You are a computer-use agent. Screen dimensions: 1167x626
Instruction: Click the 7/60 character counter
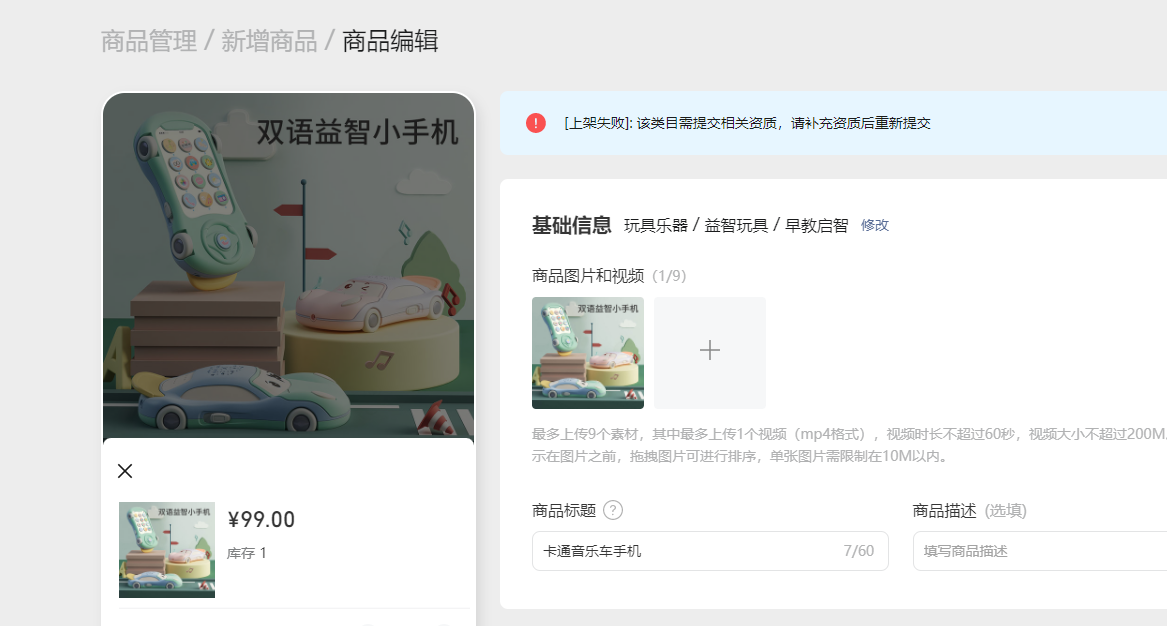859,551
